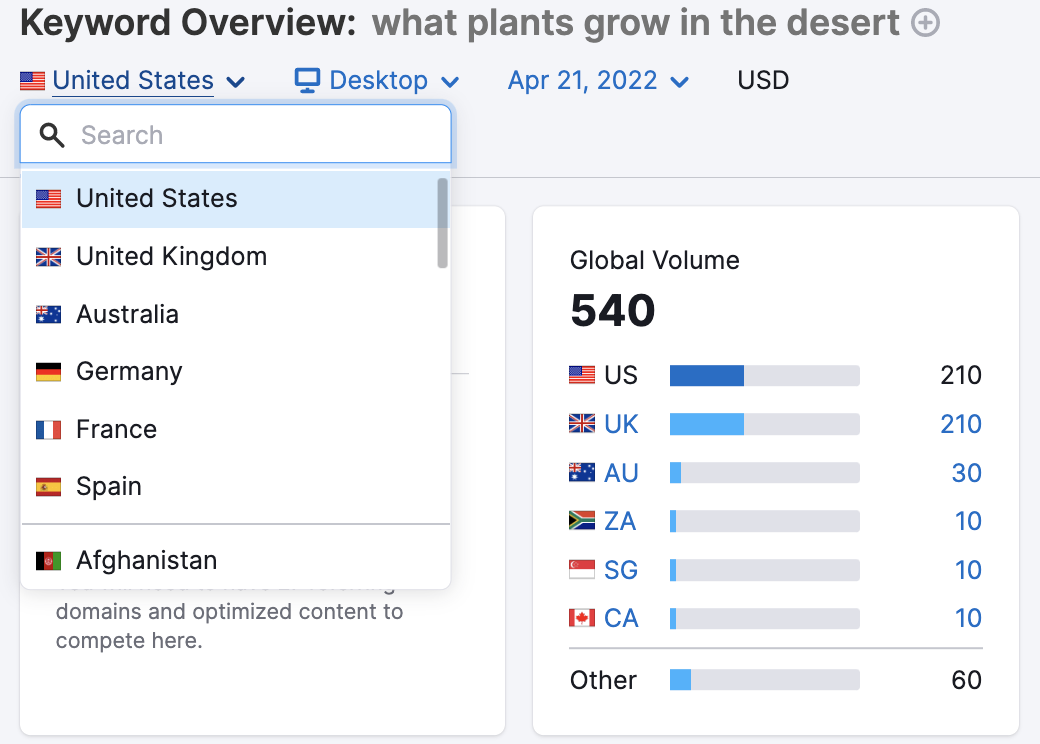Click the Desktop monitor icon

[306, 80]
